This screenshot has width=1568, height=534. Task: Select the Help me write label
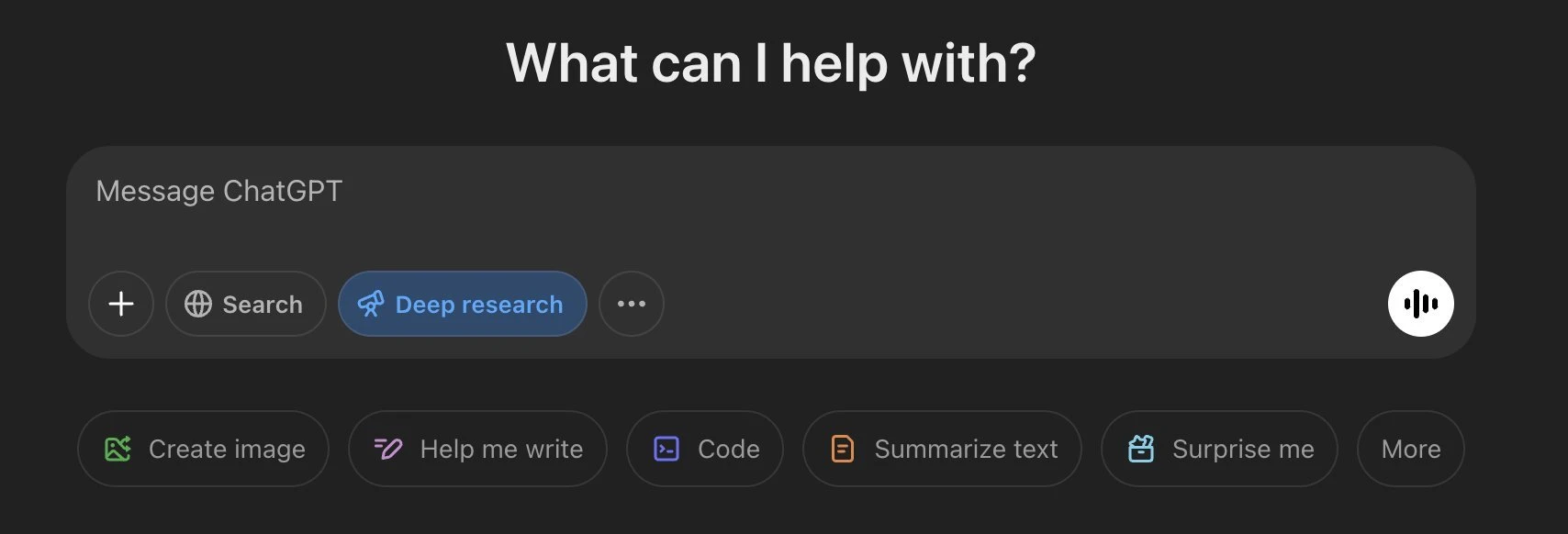tap(501, 449)
